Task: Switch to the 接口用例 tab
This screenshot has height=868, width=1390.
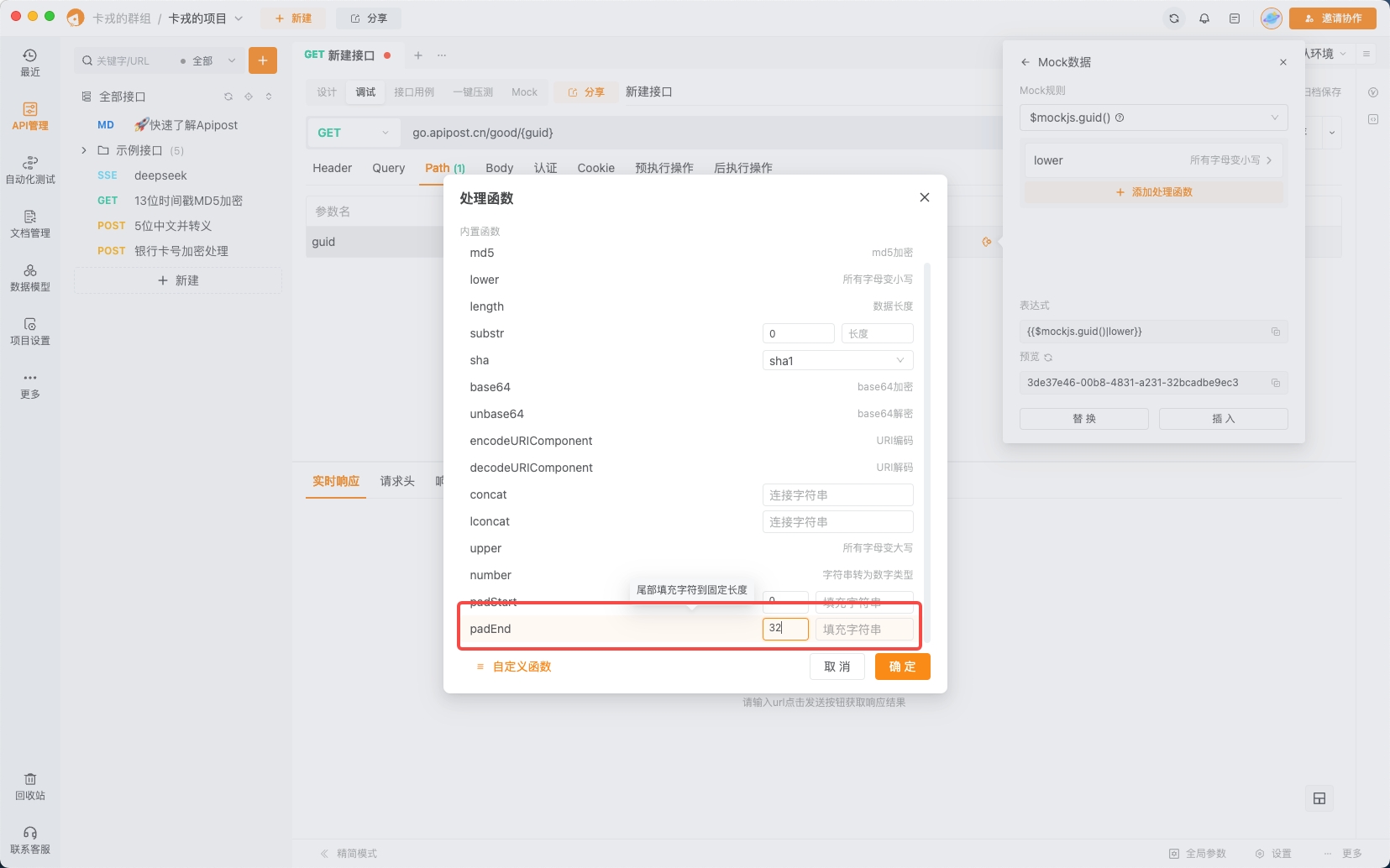Action: click(414, 92)
